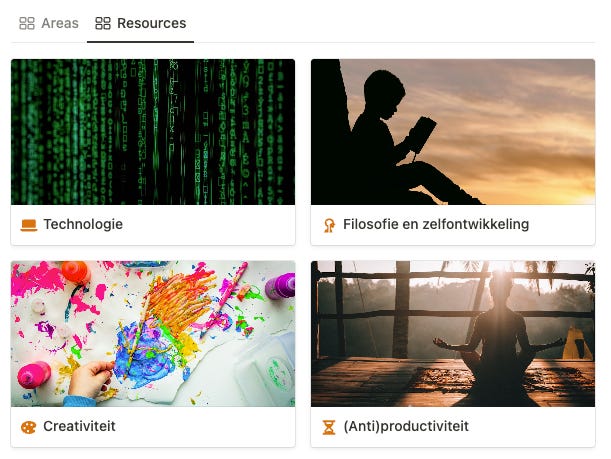
Task: Click the gallery icon beside Areas
Action: 26,23
